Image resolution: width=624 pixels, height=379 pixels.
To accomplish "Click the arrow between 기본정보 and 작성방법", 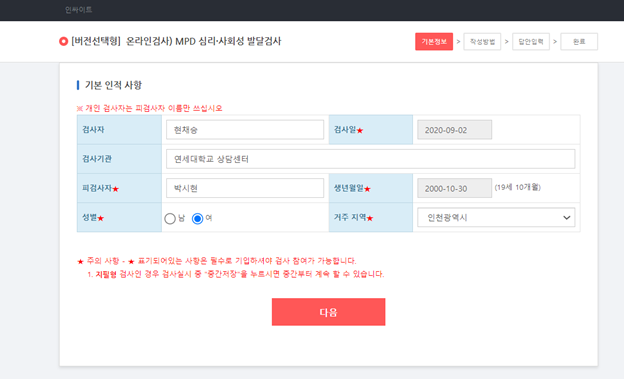I will pyautogui.click(x=458, y=41).
